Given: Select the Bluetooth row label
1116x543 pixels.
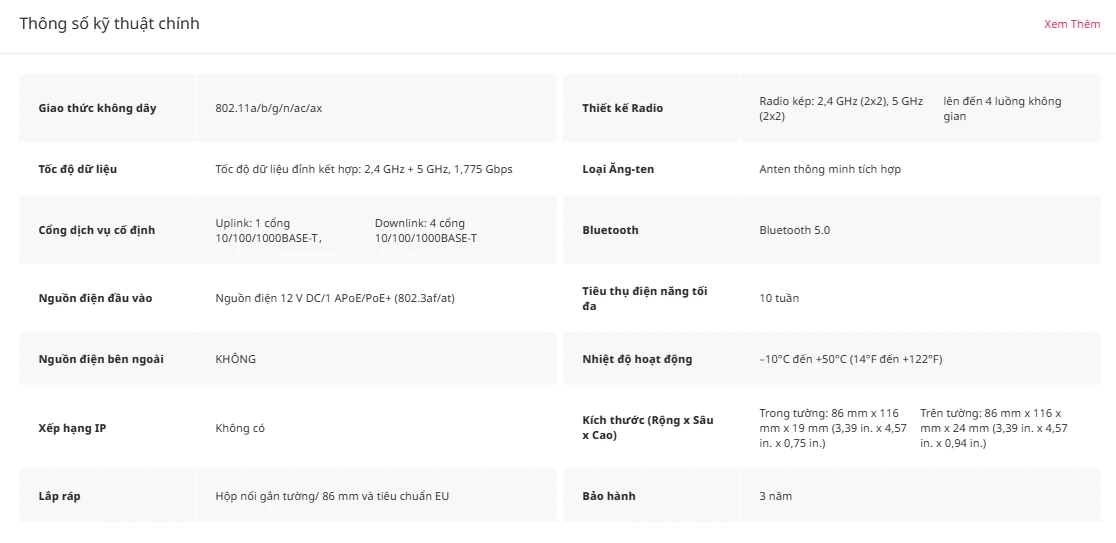Looking at the screenshot, I should click(x=611, y=231).
